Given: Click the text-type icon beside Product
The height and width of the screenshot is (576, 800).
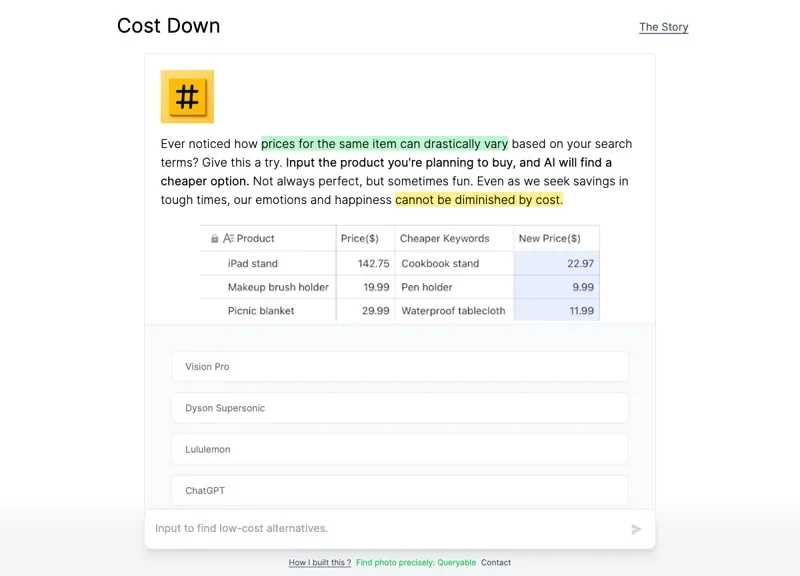Looking at the screenshot, I should point(228,239).
